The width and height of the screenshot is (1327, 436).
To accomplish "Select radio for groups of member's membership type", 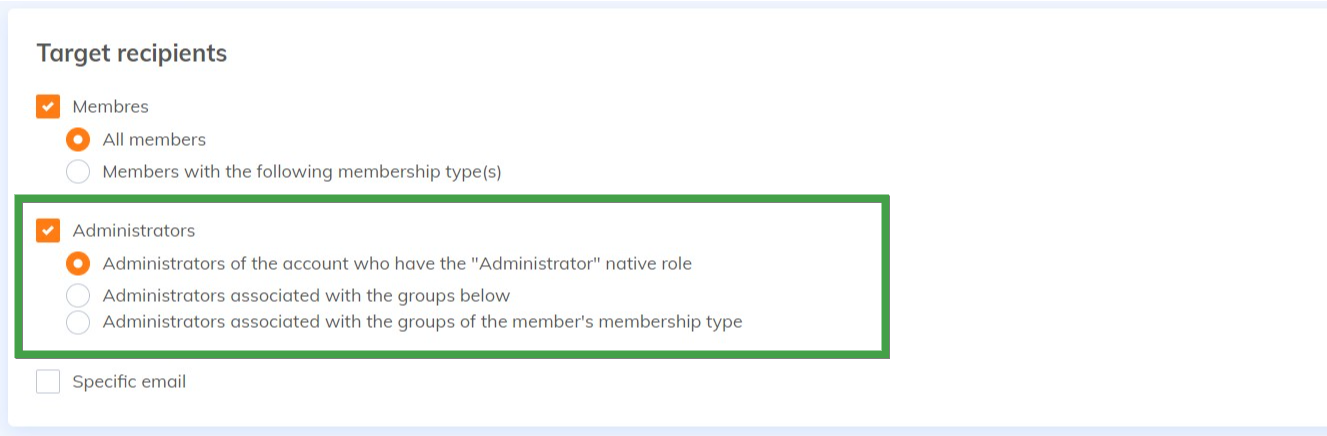I will click(78, 322).
